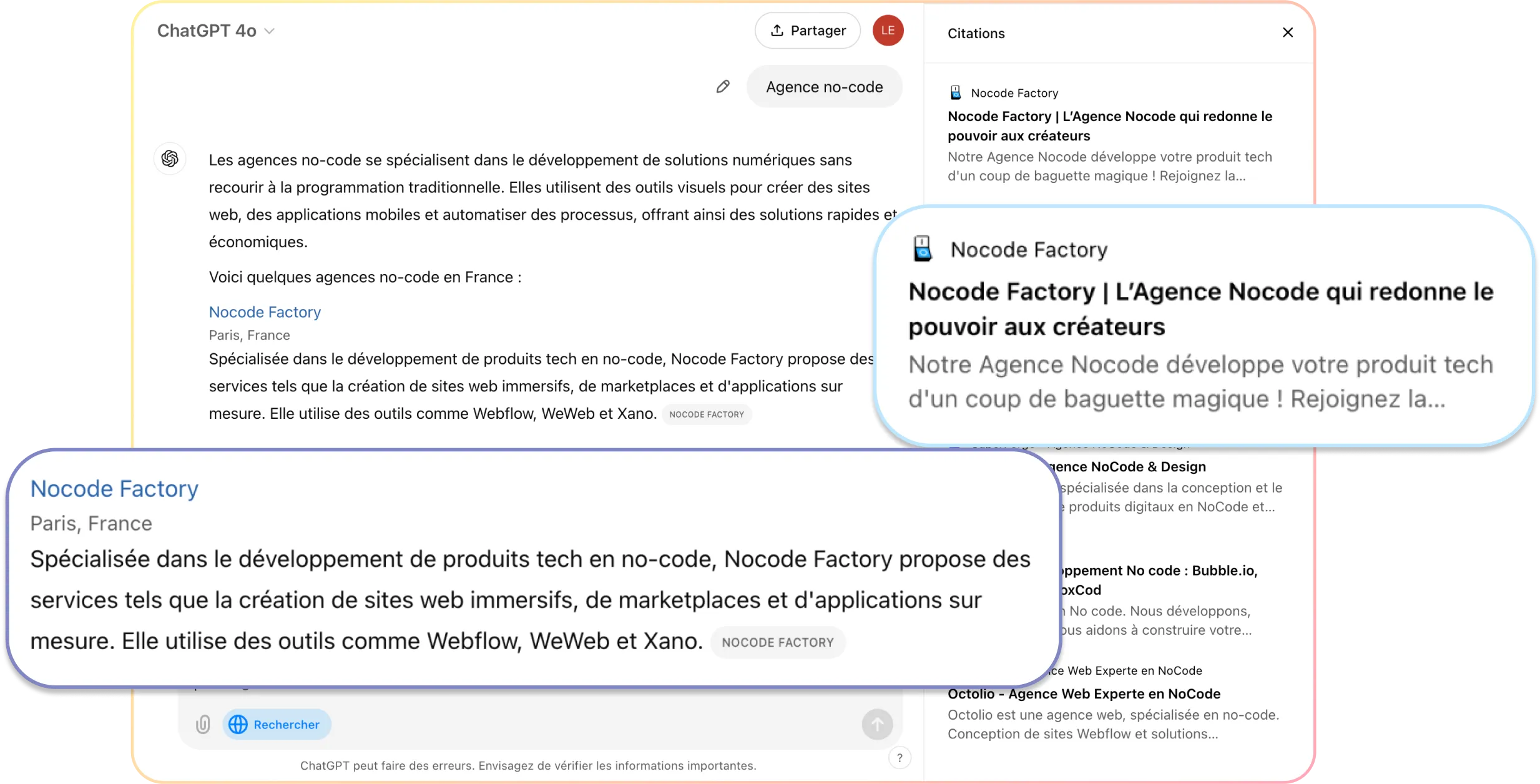Click the 'Notre Agence Nocode développe' citation snippet

point(1109,167)
